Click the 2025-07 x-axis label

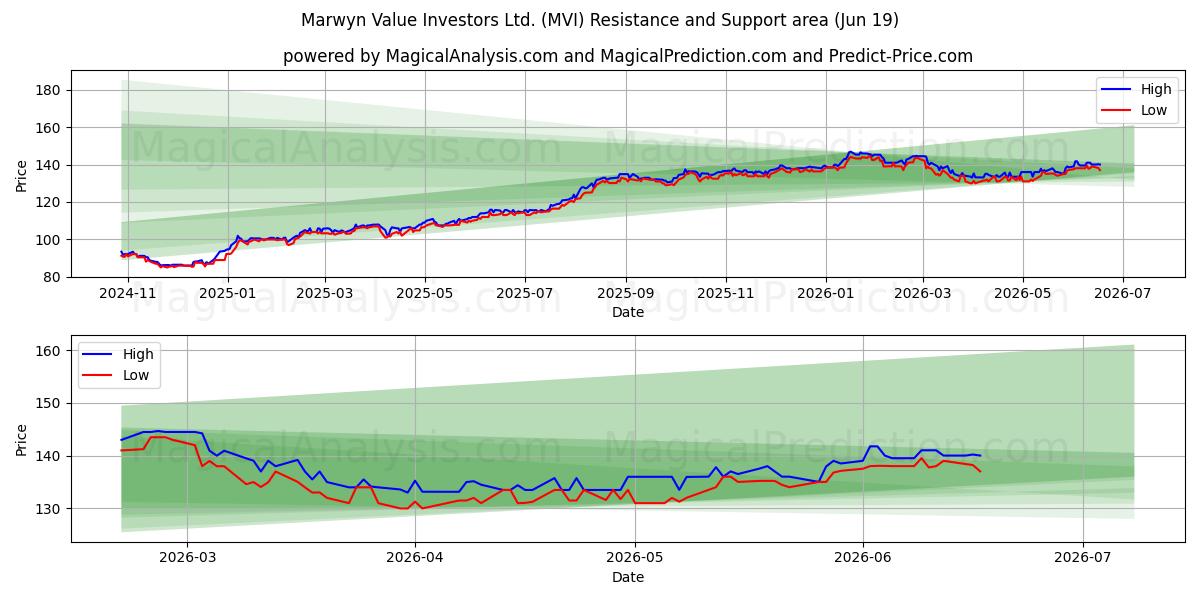tap(526, 295)
